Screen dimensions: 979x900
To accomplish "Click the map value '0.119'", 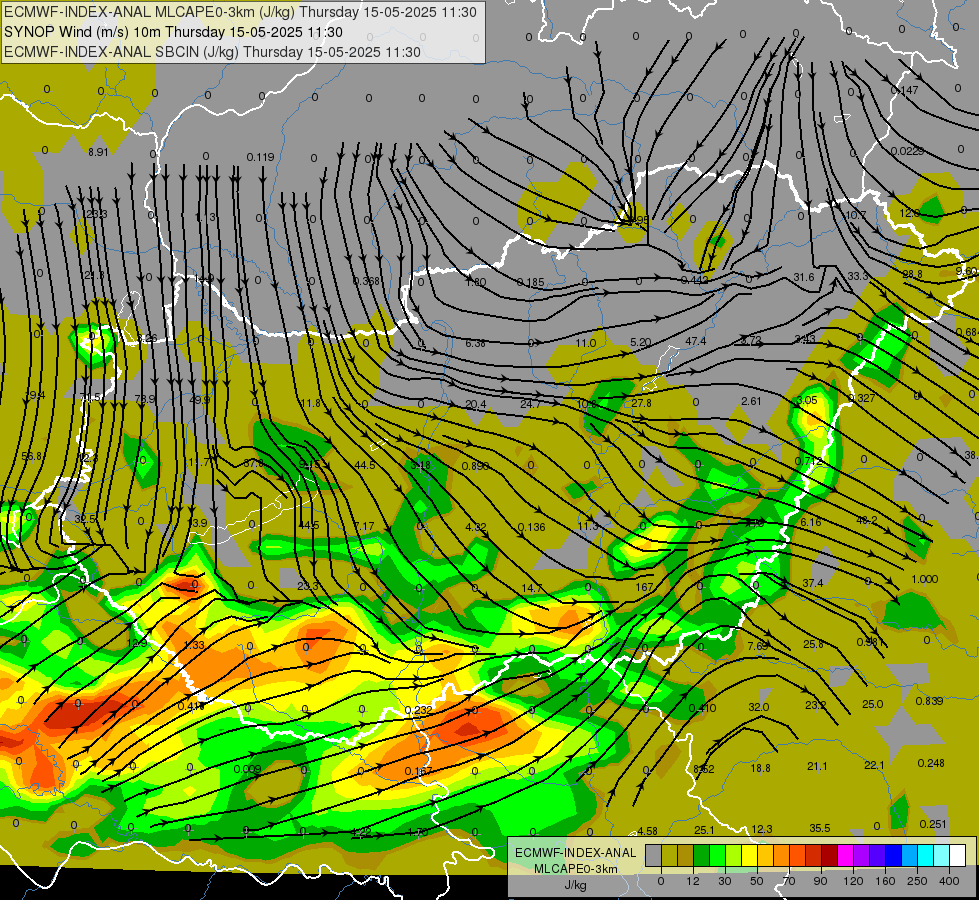I will 260,157.
